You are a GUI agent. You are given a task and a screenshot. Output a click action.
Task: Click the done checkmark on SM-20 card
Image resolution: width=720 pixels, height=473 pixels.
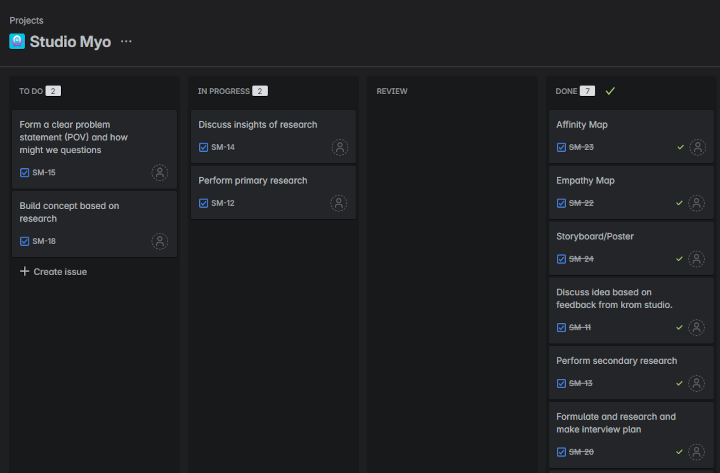[680, 452]
